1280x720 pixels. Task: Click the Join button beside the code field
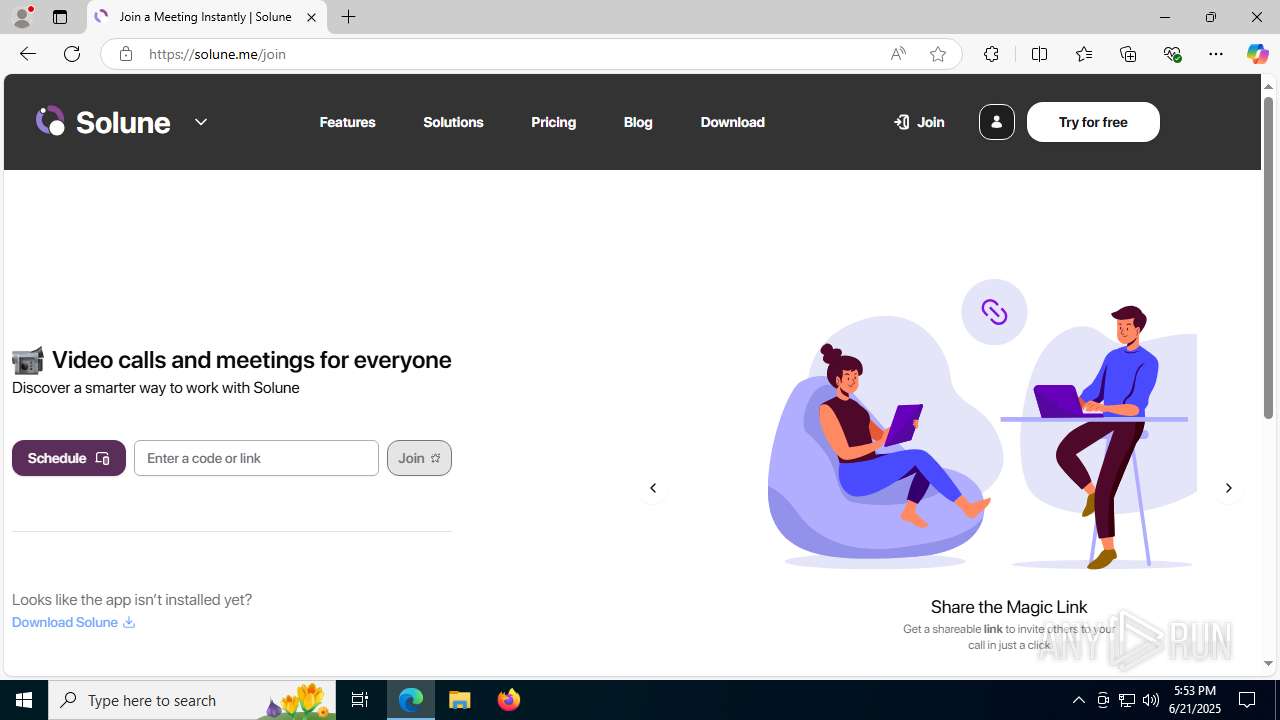pos(419,458)
